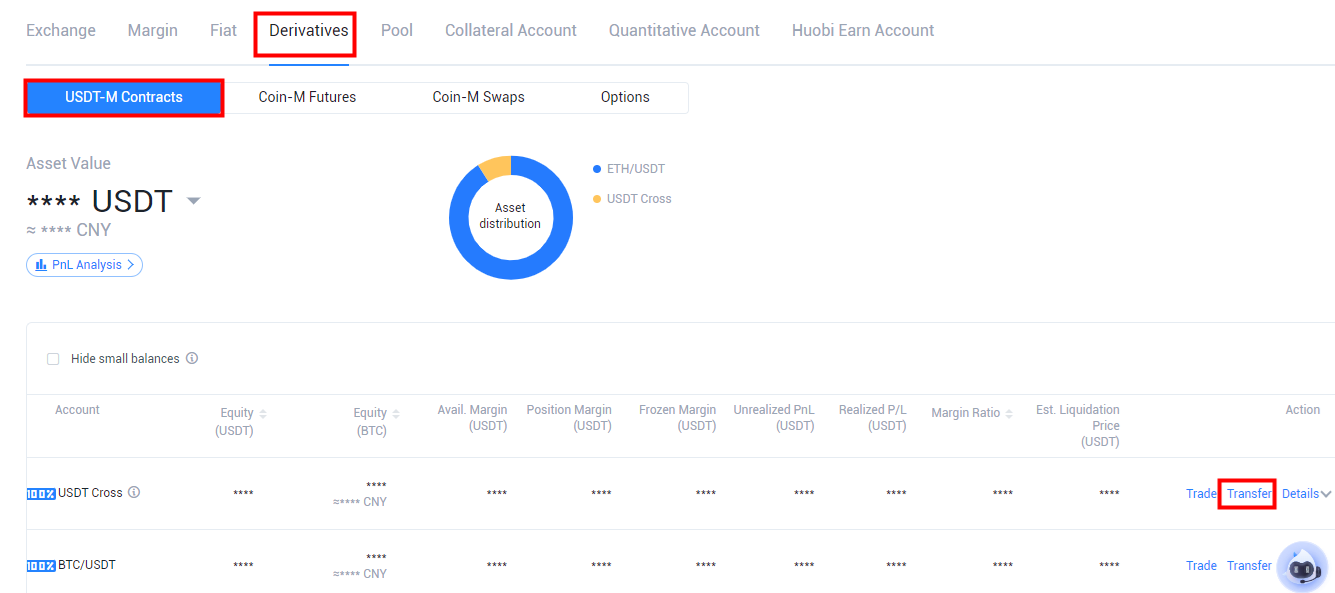Click the ETH/USDT legend label
The width and height of the screenshot is (1335, 593).
click(636, 169)
